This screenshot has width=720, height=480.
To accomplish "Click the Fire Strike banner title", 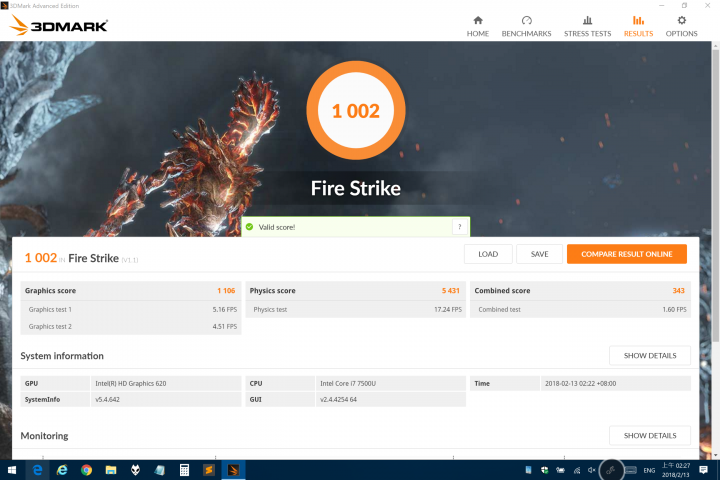I will (356, 188).
